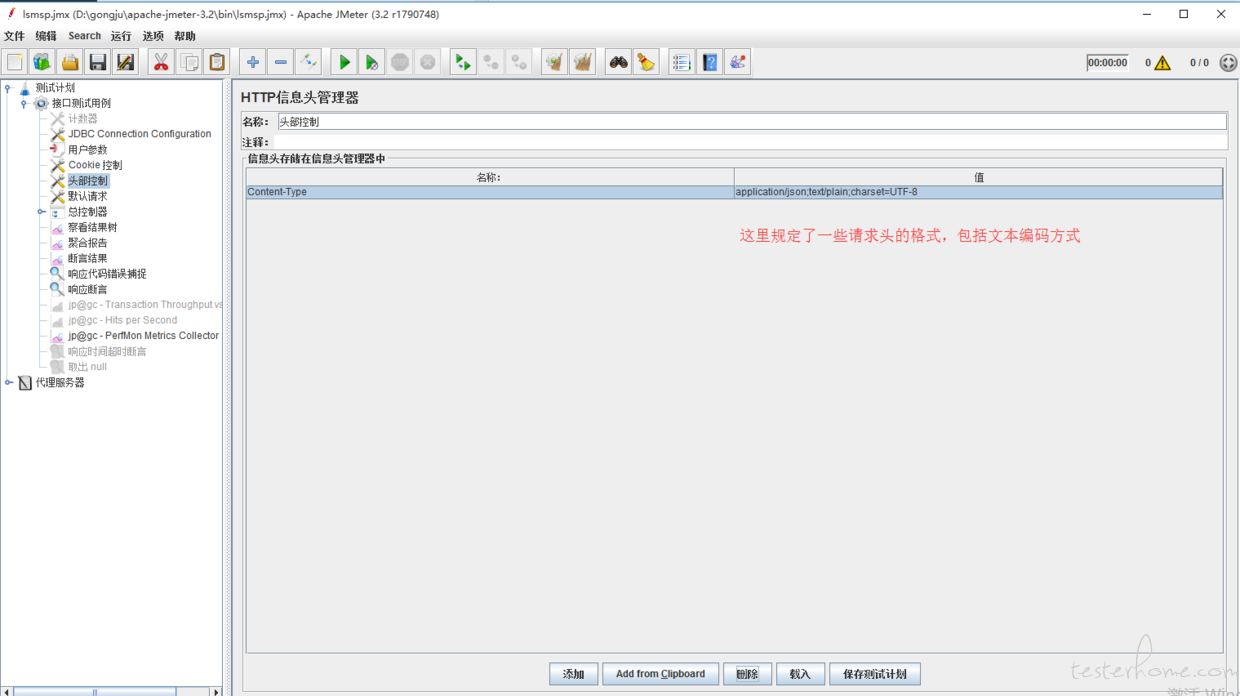The image size is (1240, 696).
Task: Click the Copy toolbar icon
Action: (x=189, y=62)
